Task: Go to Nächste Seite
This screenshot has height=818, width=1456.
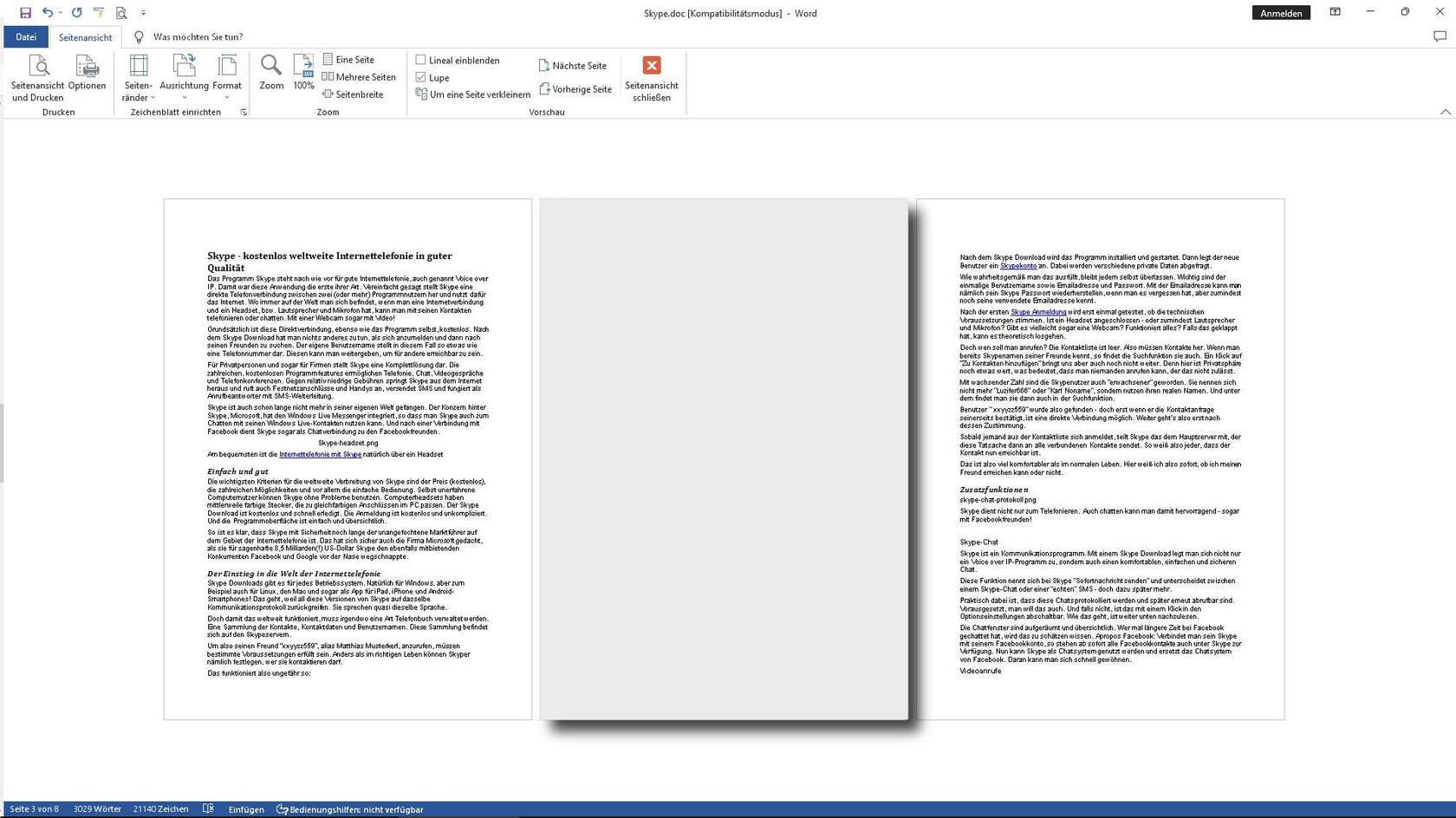Action: [x=573, y=66]
